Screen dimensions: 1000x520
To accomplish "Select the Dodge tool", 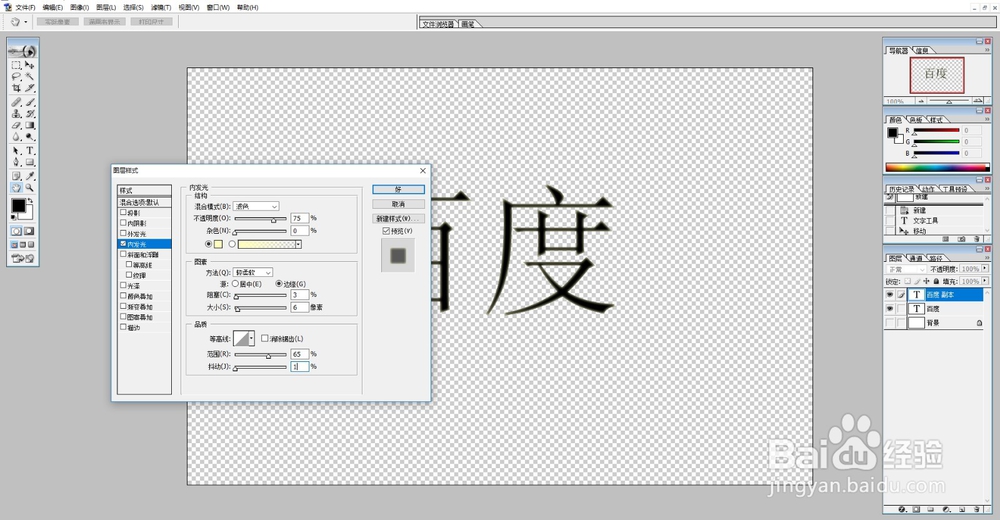I will [x=29, y=137].
